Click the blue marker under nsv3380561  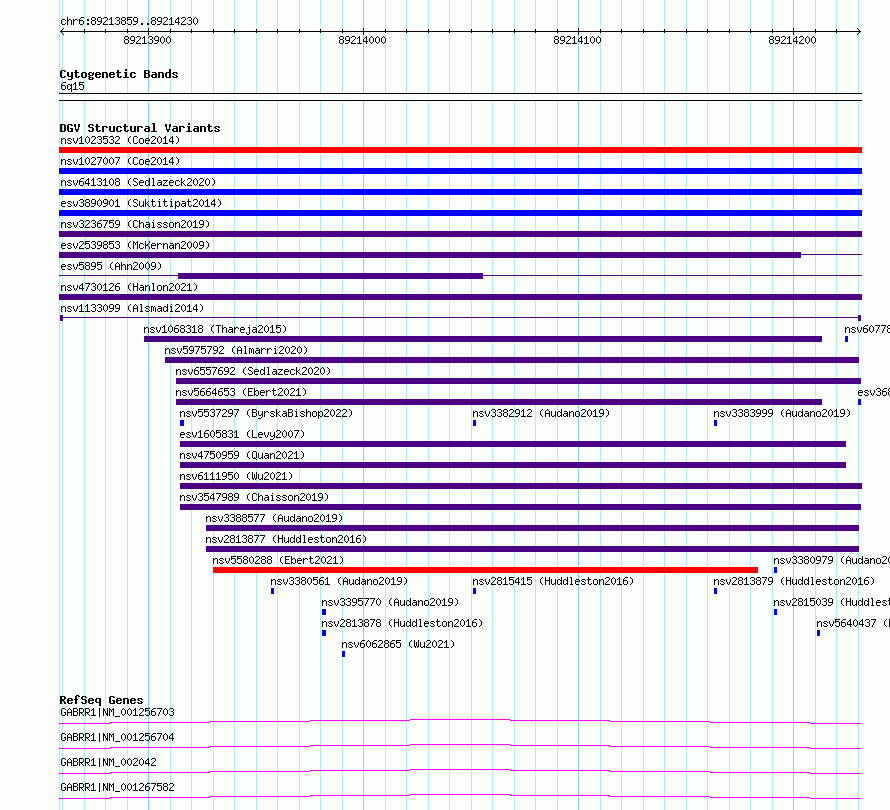(272, 591)
